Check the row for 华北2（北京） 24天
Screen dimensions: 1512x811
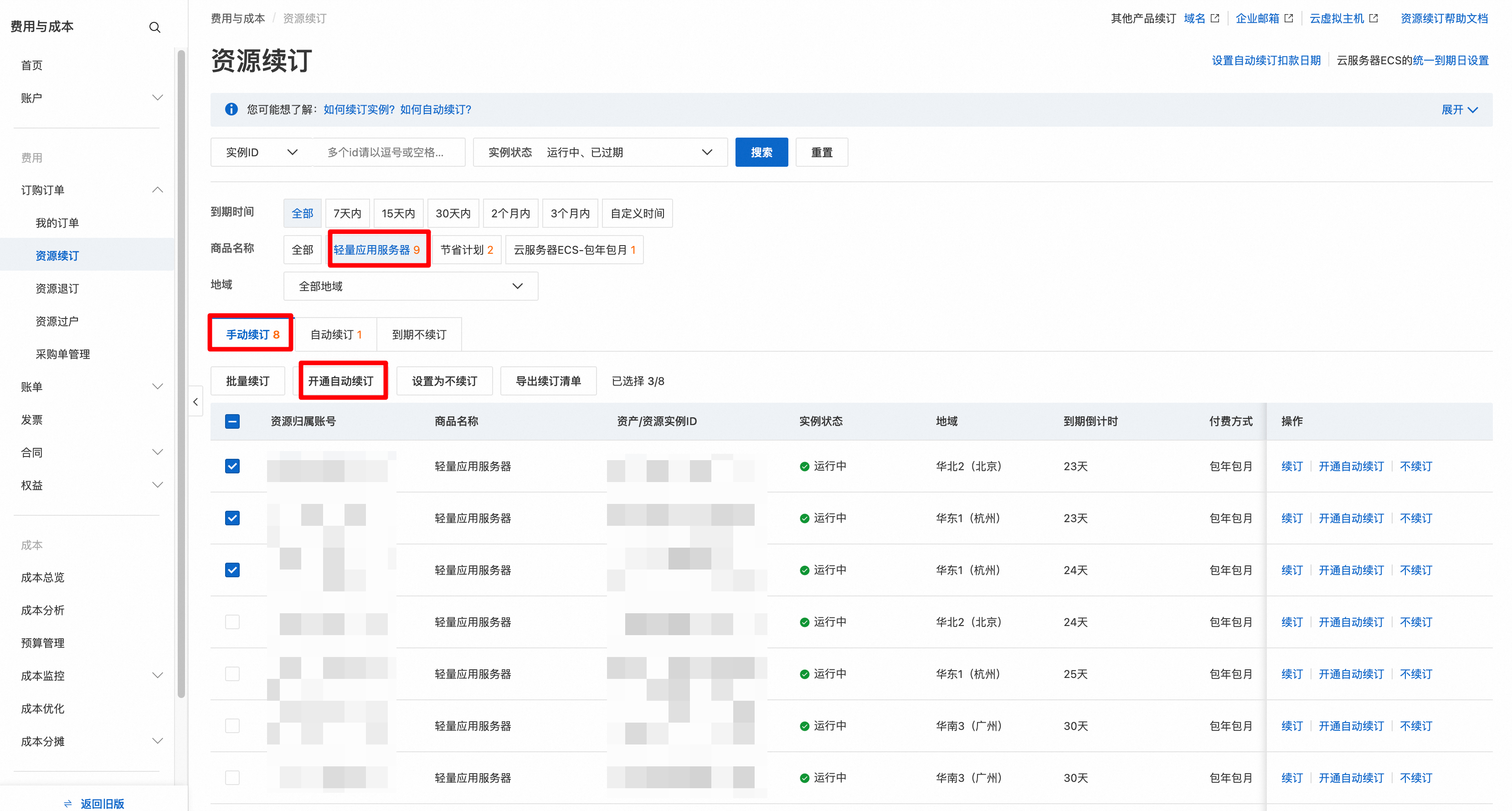[x=232, y=622]
